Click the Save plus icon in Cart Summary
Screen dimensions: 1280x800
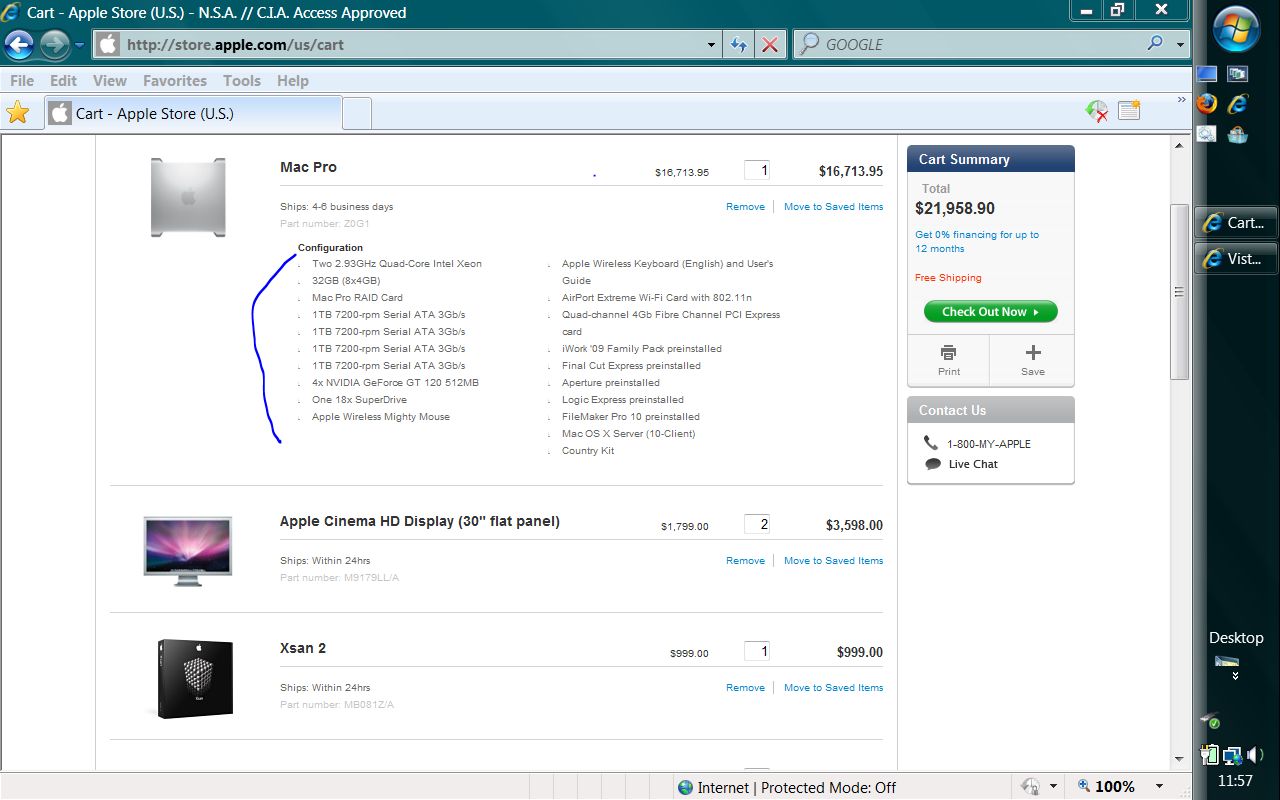[1033, 352]
